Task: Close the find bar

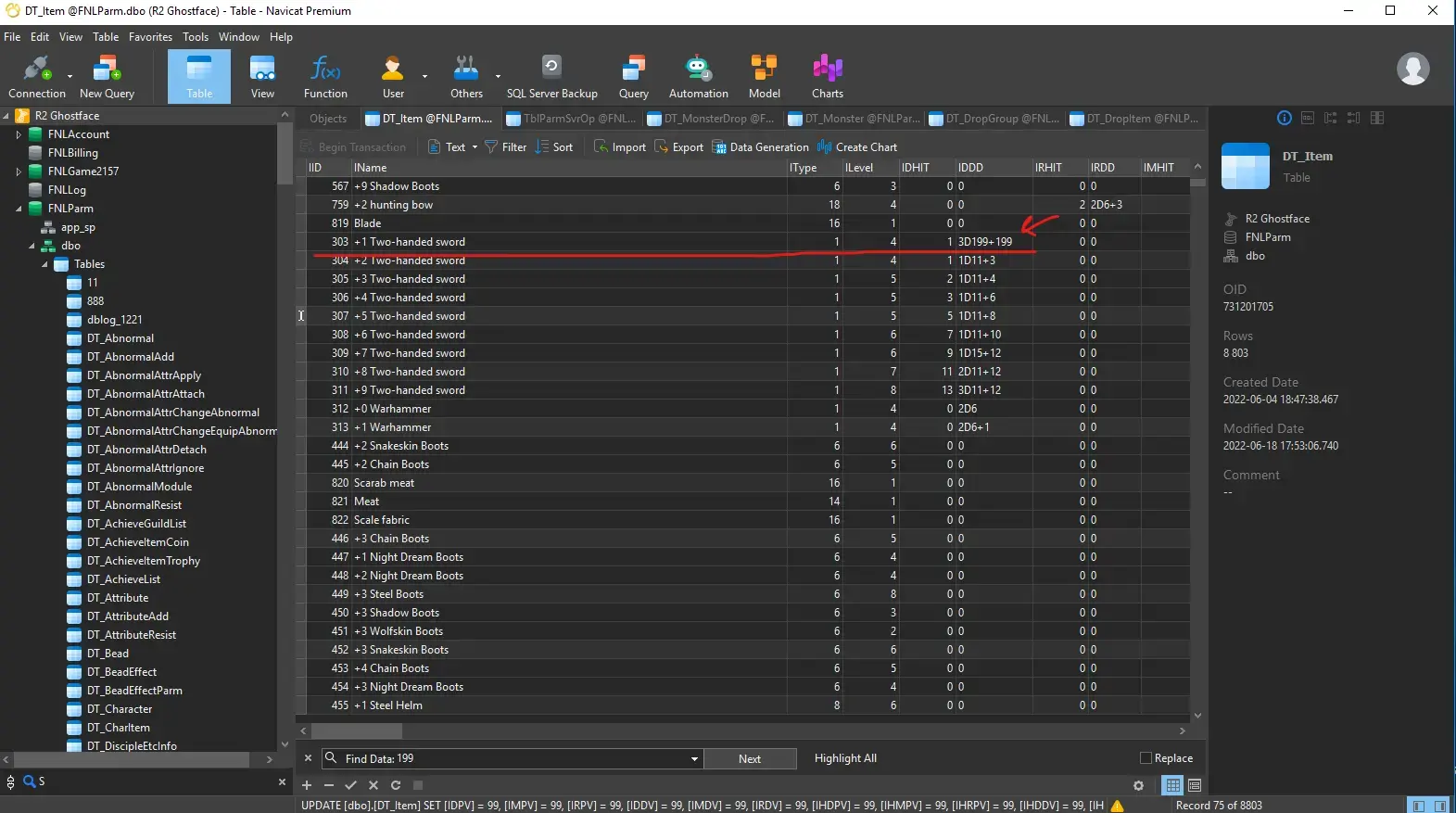Action: click(308, 758)
